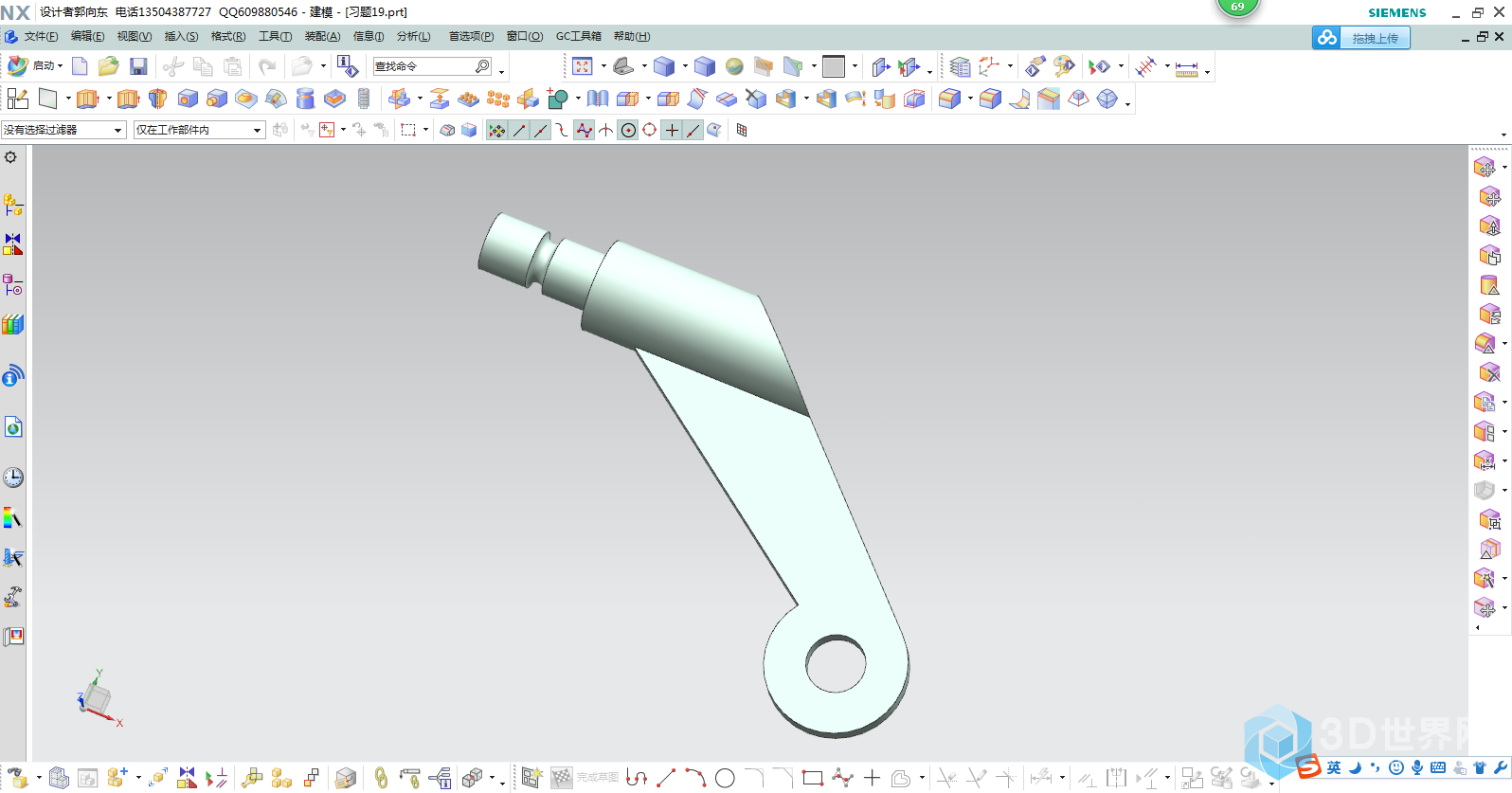Screen dimensions: 1512x793
Task: Expand the measure distance dropdown arrow
Action: pos(1207,71)
